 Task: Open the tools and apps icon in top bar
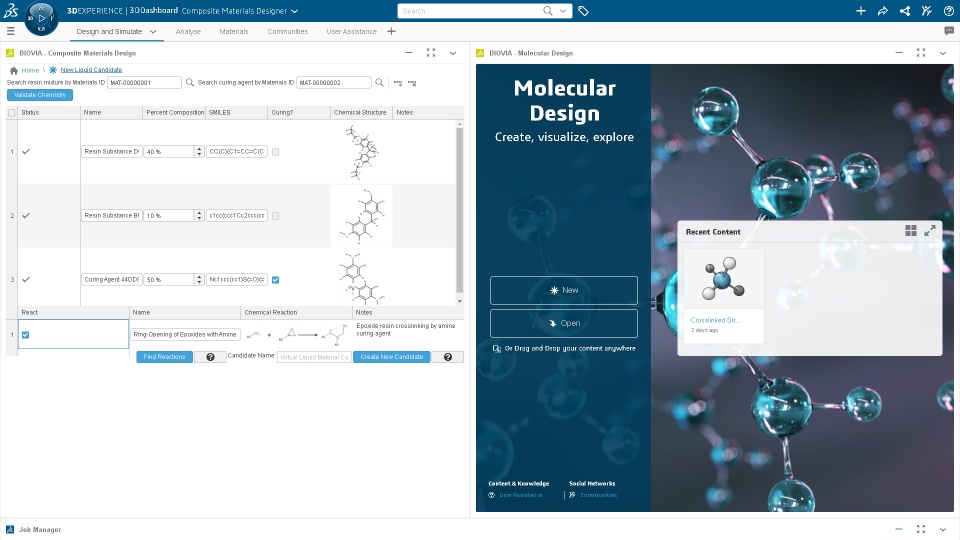[926, 11]
